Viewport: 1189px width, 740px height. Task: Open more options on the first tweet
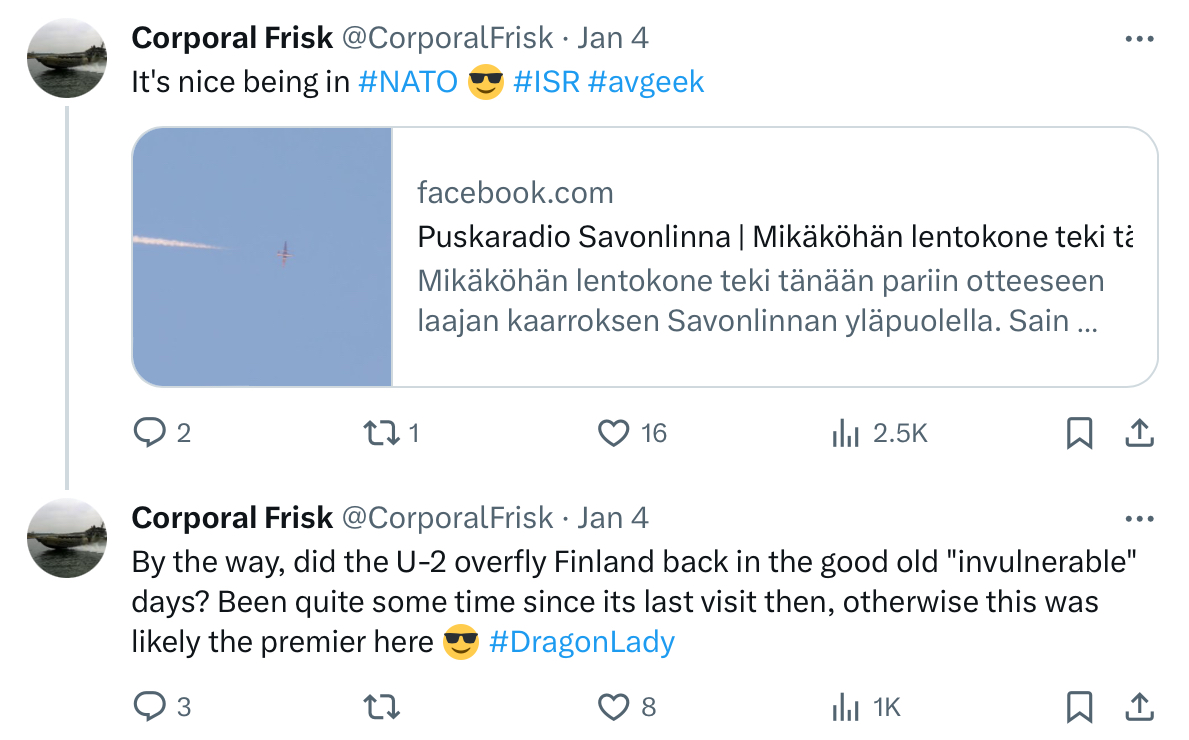[x=1140, y=39]
